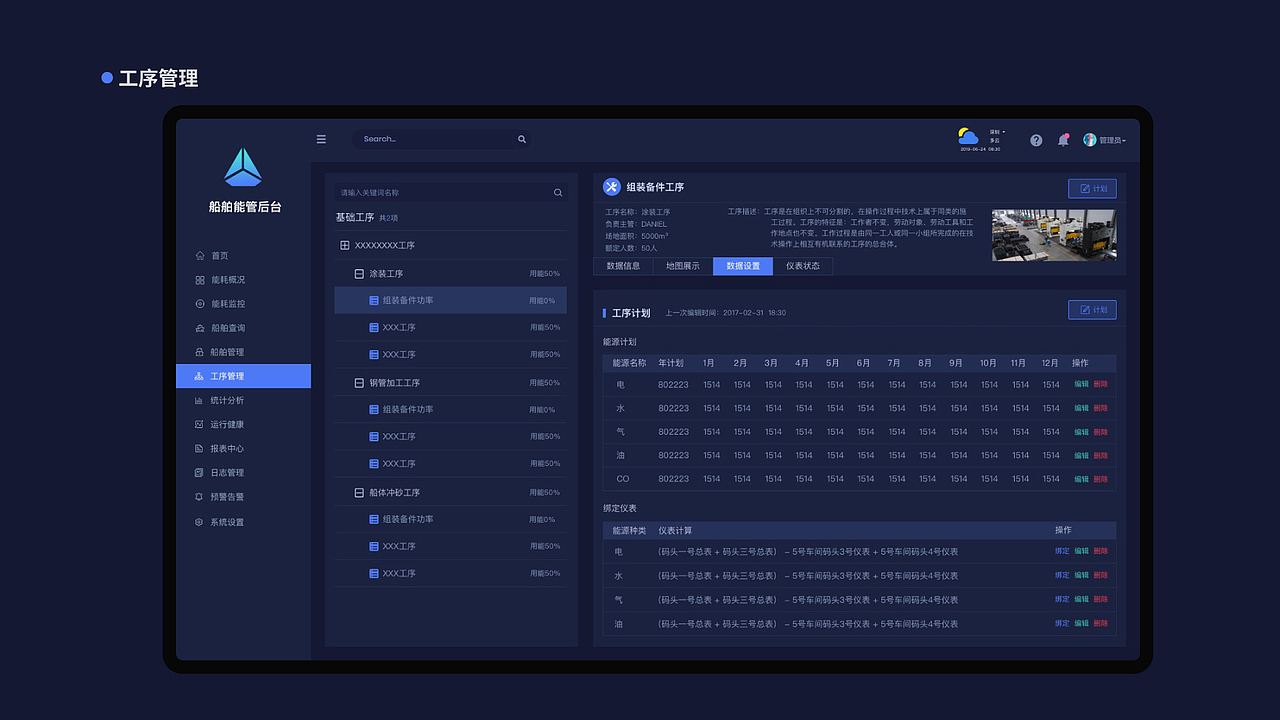The image size is (1280, 720).
Task: Click 编辑 in the 水 energy plan row
Action: [1081, 408]
